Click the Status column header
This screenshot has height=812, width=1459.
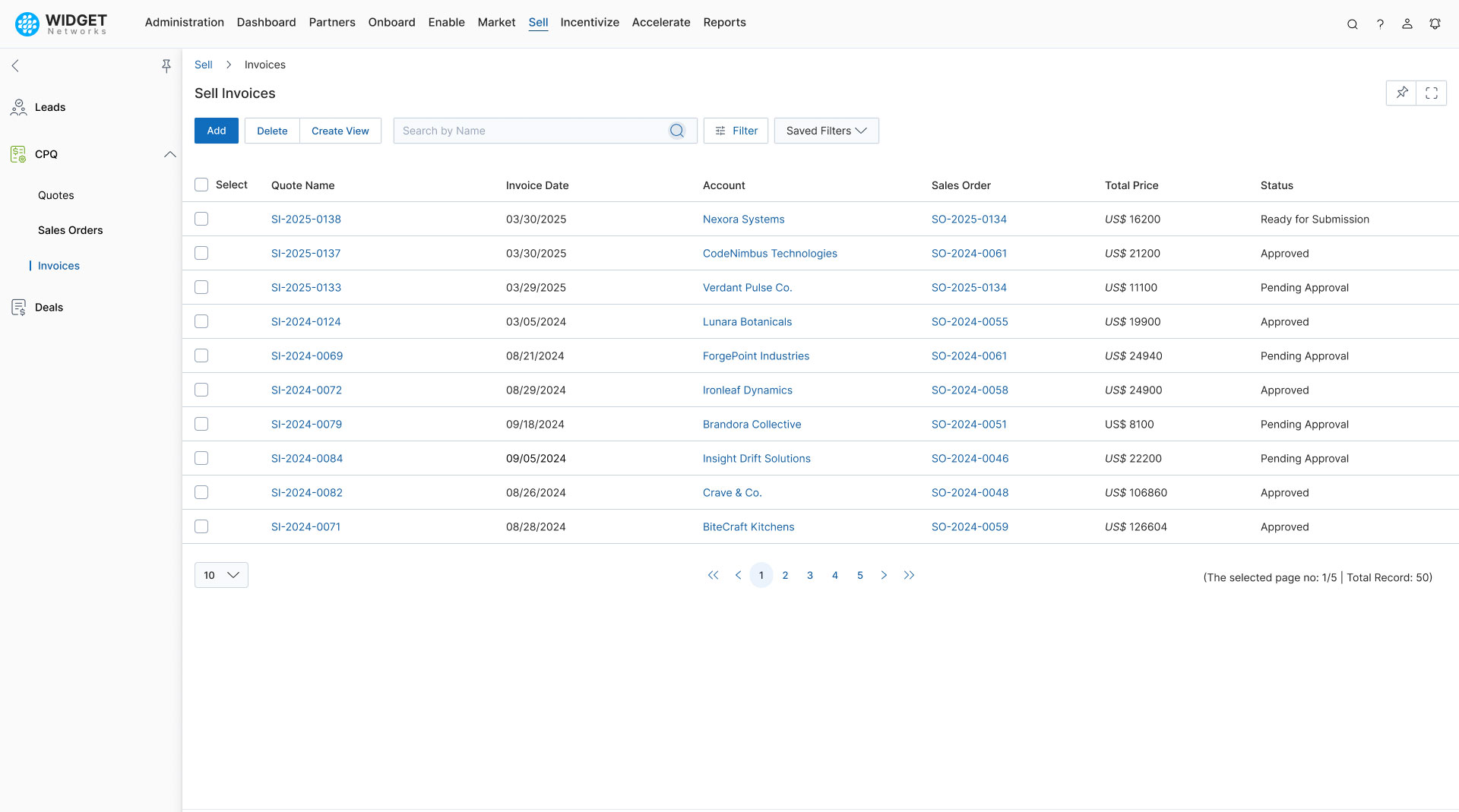pyautogui.click(x=1277, y=185)
